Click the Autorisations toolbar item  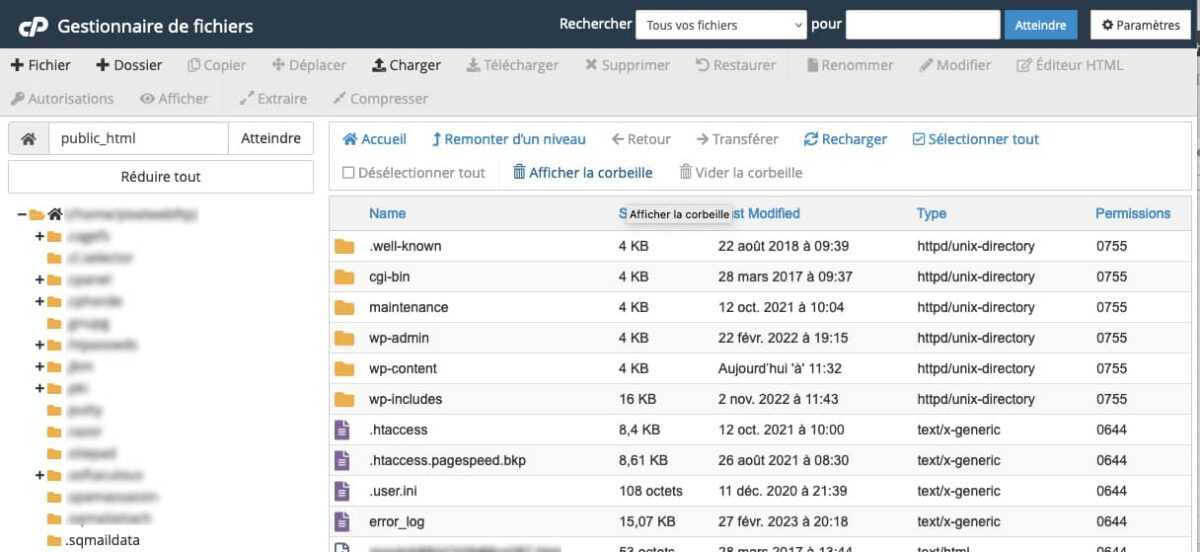click(x=62, y=99)
